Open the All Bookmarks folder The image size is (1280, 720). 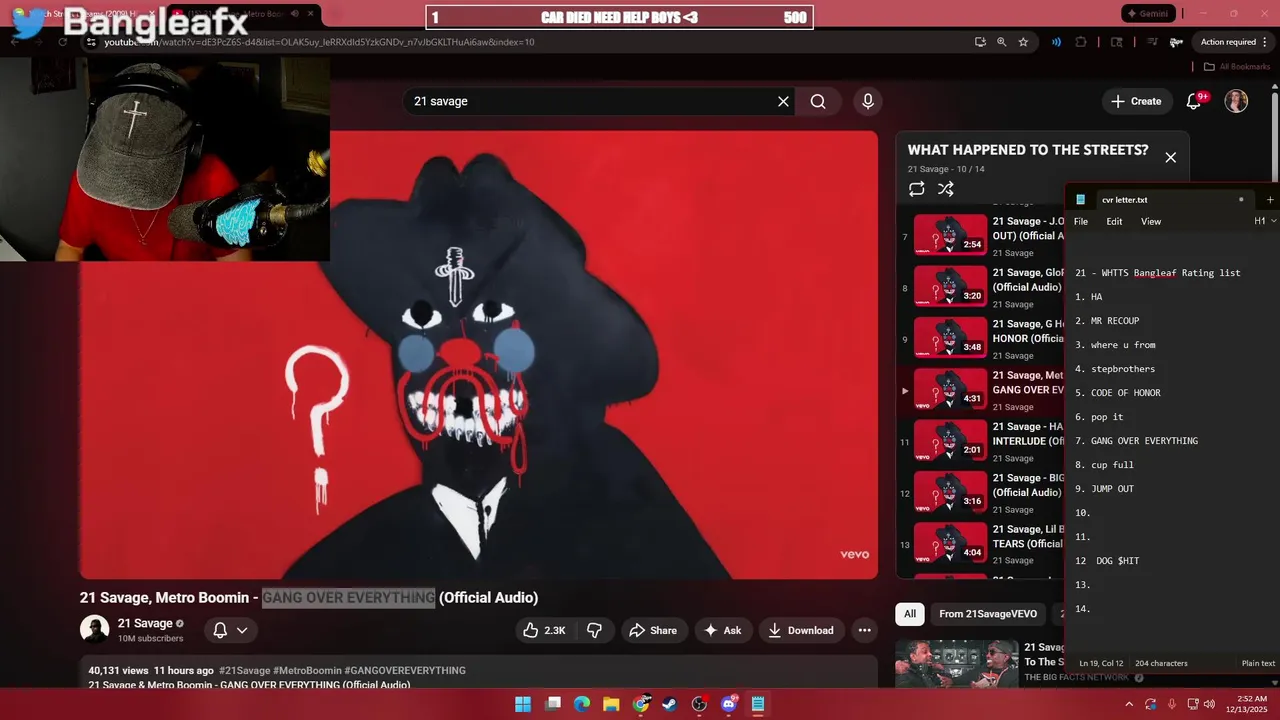(x=1236, y=67)
